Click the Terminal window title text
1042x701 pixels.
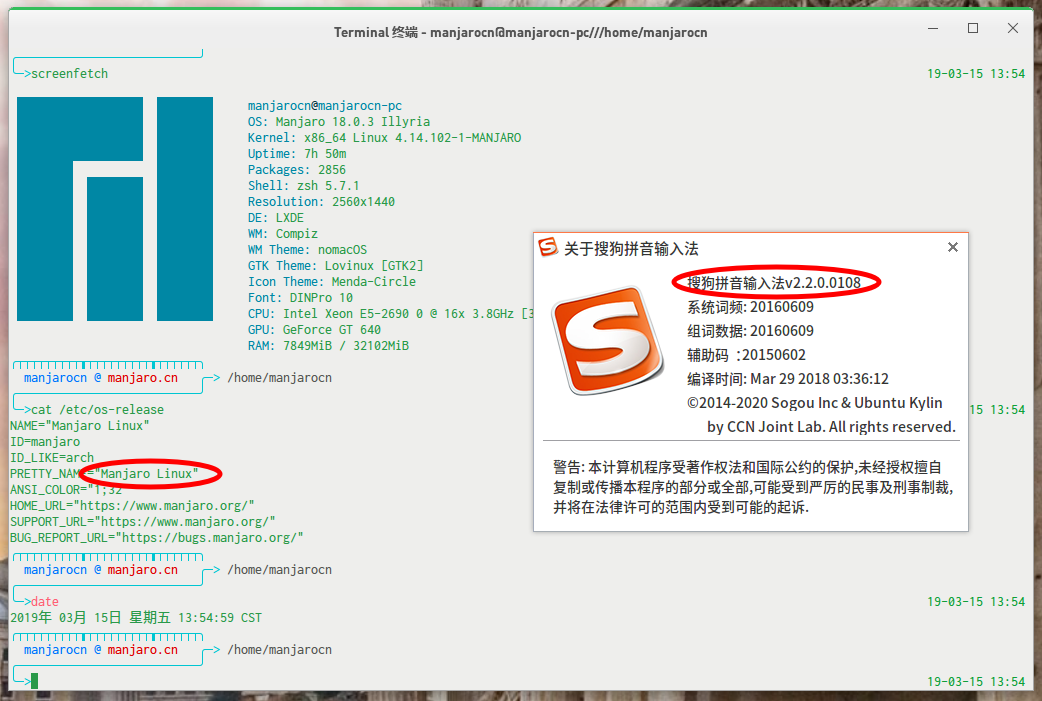point(520,32)
